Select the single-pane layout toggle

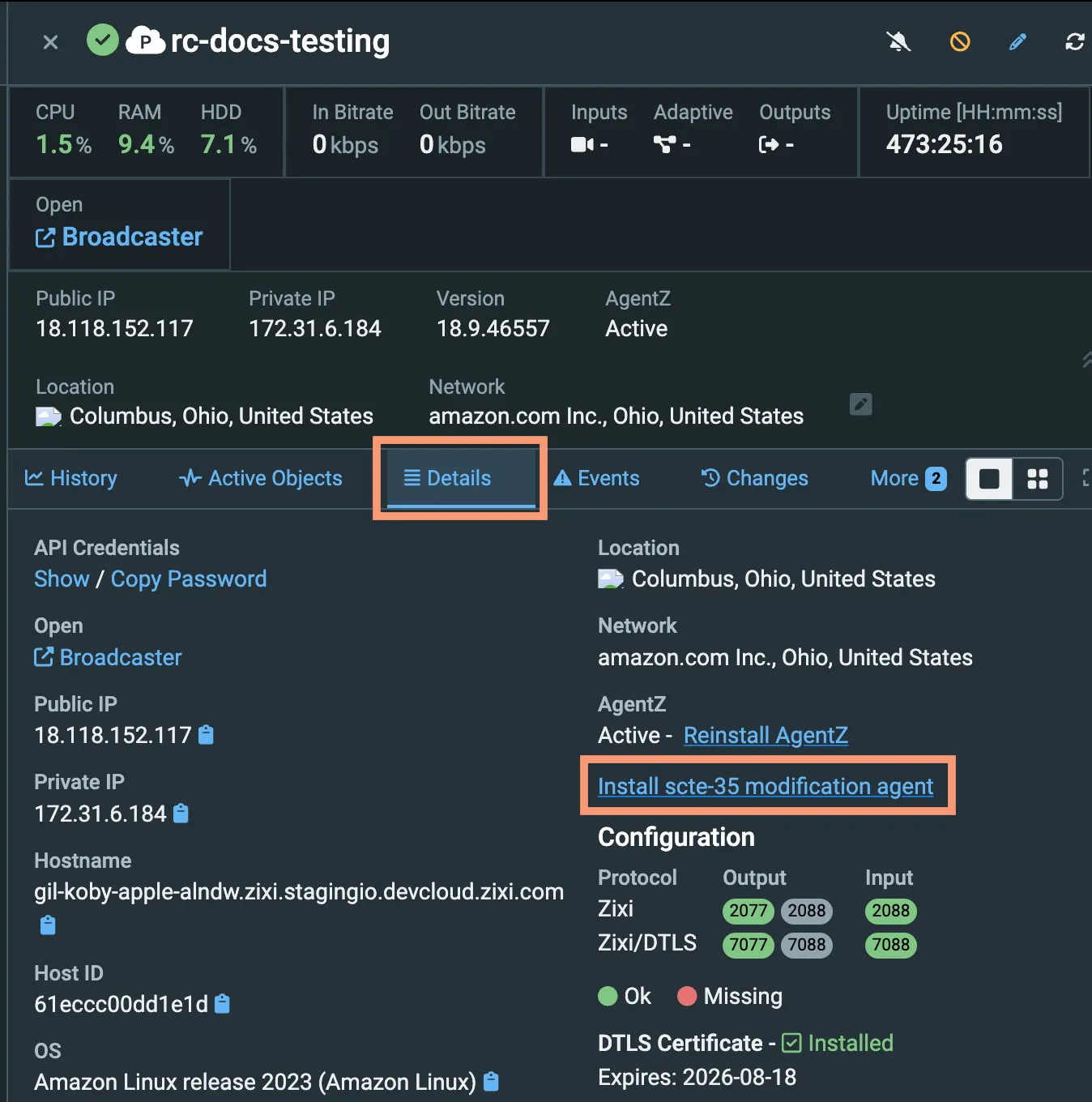pyautogui.click(x=989, y=479)
